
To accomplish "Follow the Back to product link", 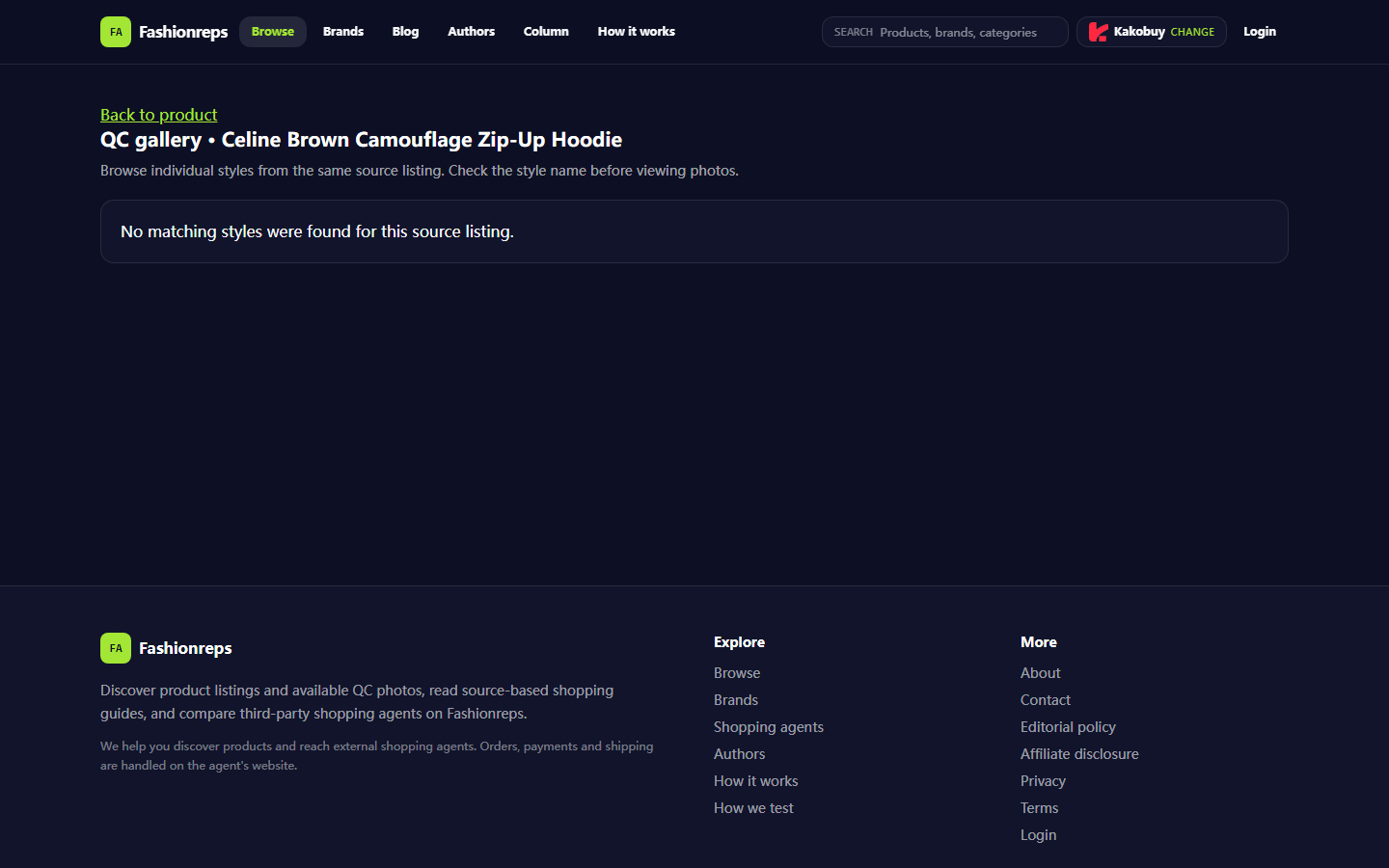I will 159,115.
